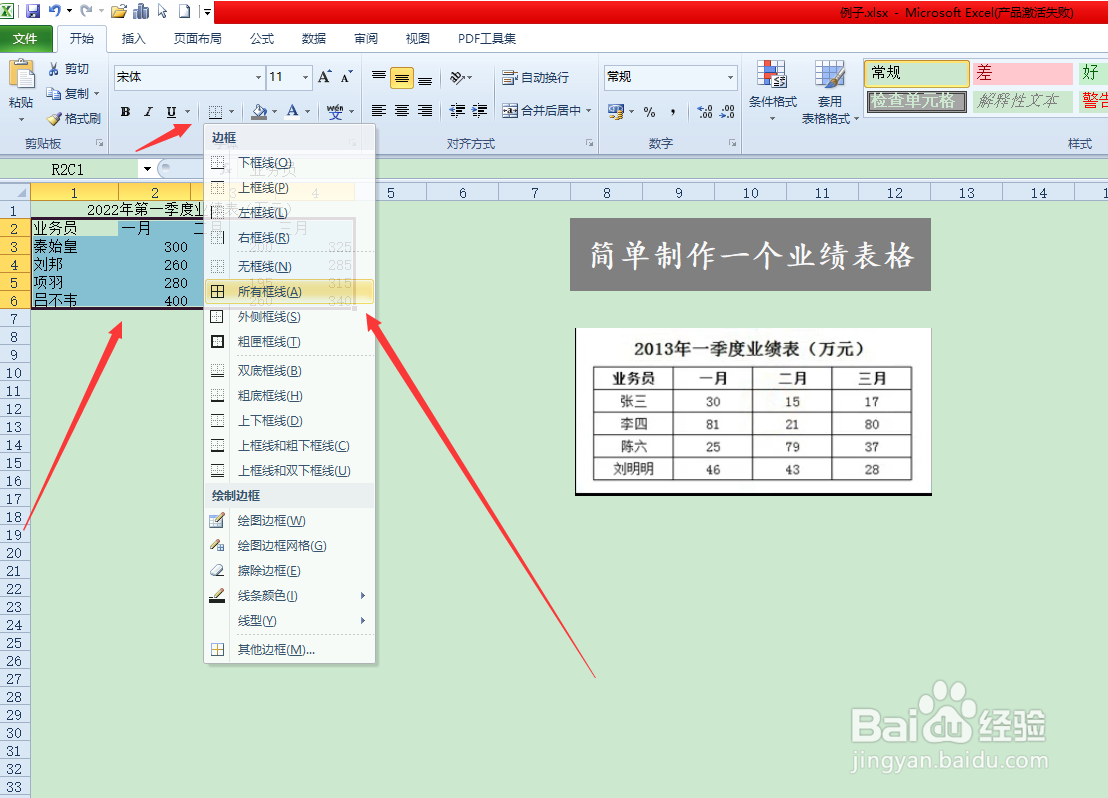Open the font name dropdown 宋体
Viewport: 1108px width, 798px height.
[257, 77]
